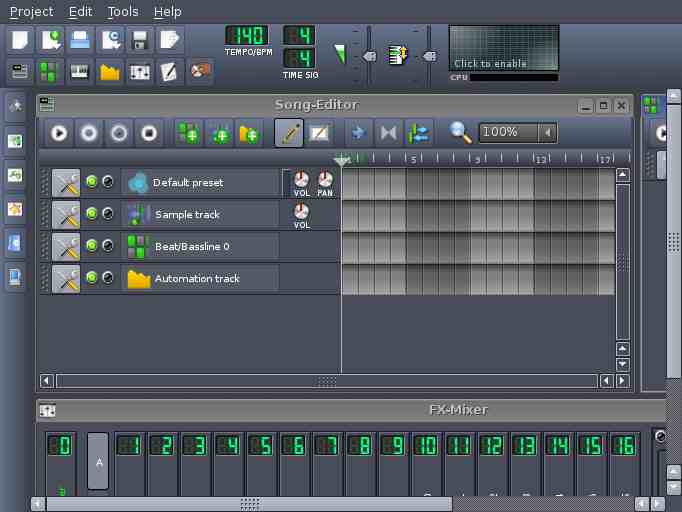Toggle solo on the Sample track
The width and height of the screenshot is (682, 512).
click(108, 214)
